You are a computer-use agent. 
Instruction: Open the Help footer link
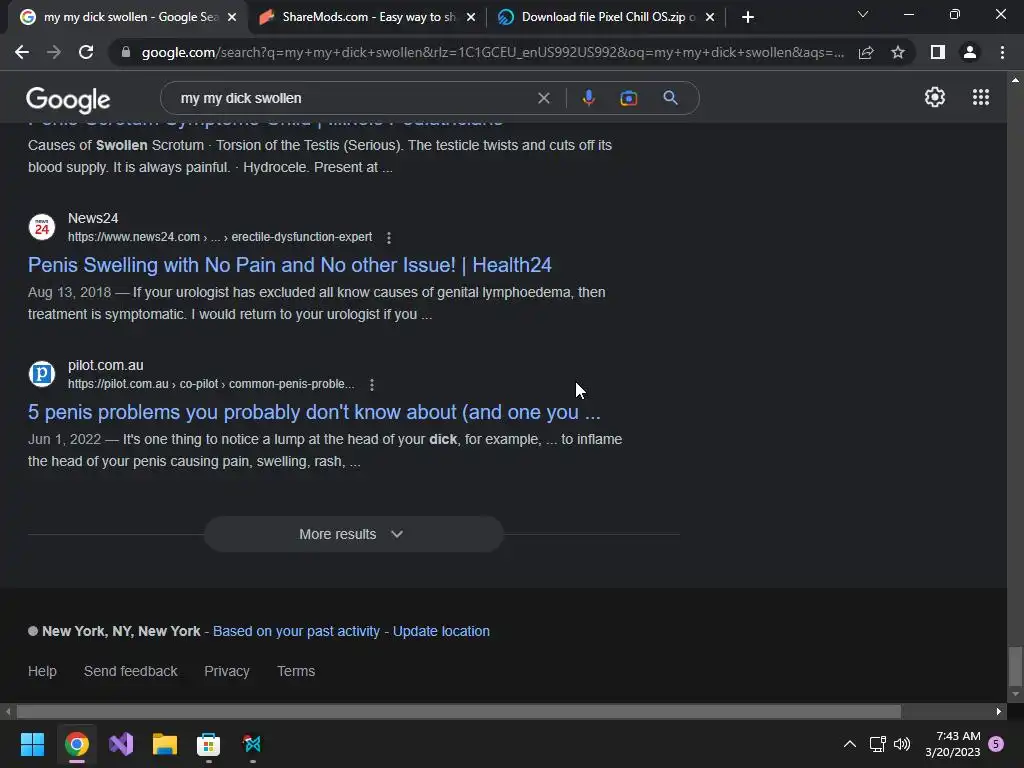[x=42, y=671]
